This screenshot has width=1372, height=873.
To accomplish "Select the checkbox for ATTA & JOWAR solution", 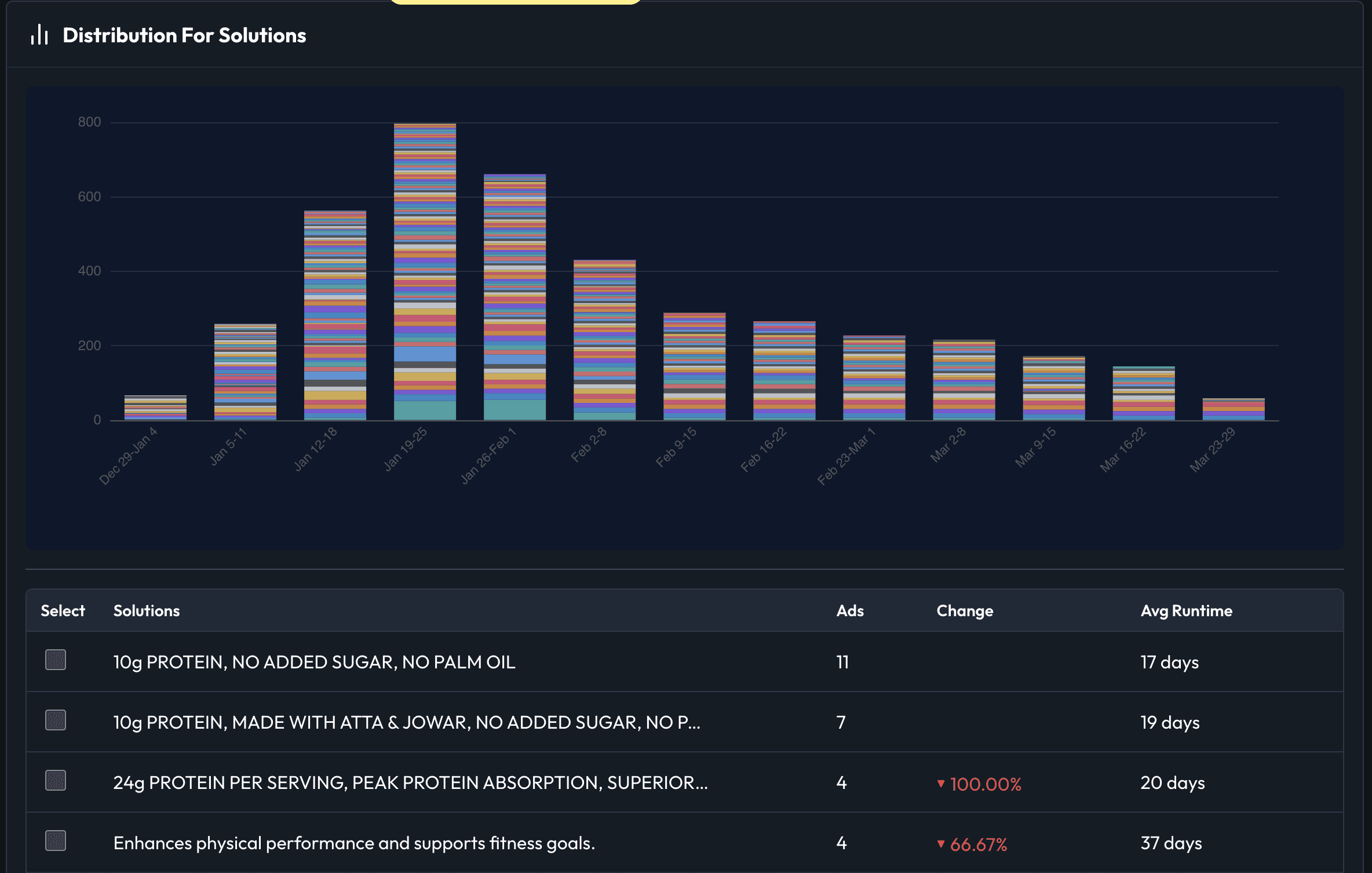I will pos(56,721).
